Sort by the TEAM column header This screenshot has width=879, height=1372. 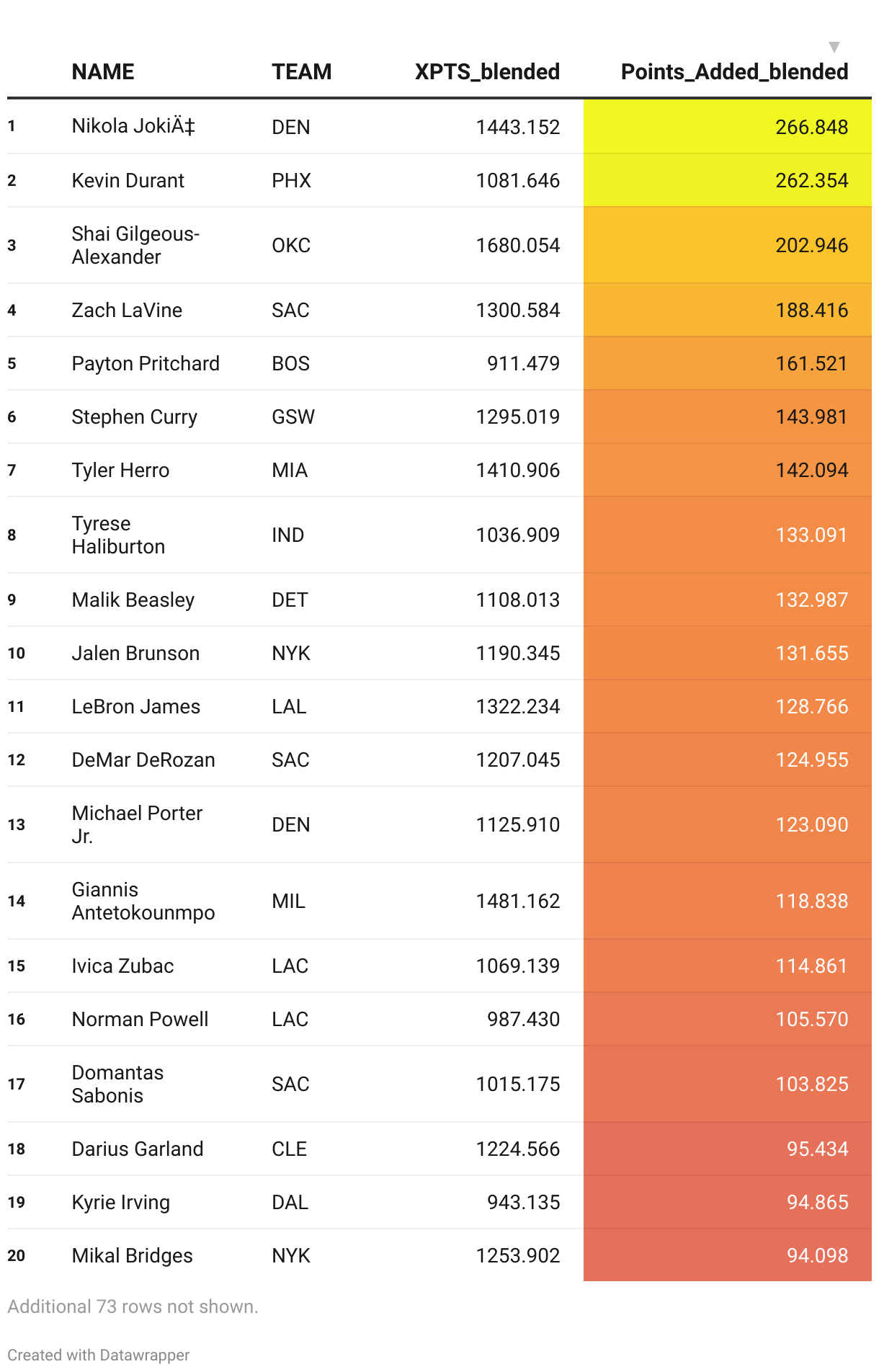click(301, 72)
